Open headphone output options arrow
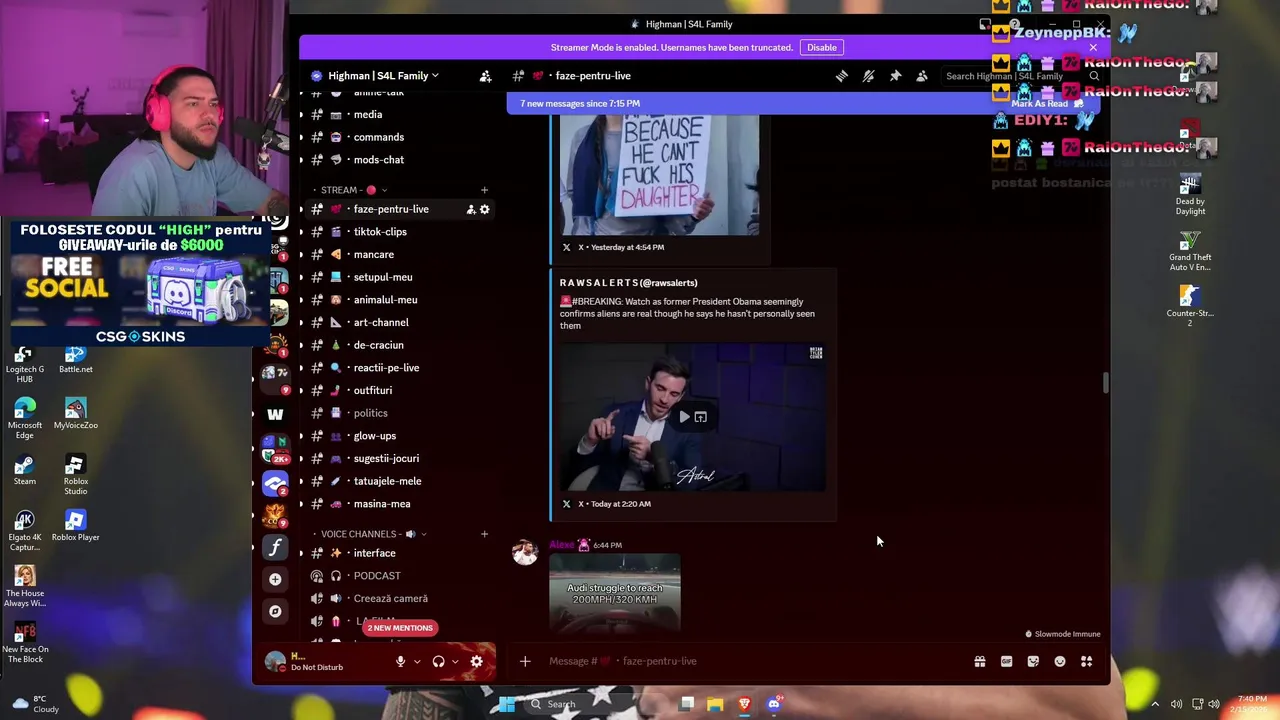Viewport: 1280px width, 720px height. point(455,661)
